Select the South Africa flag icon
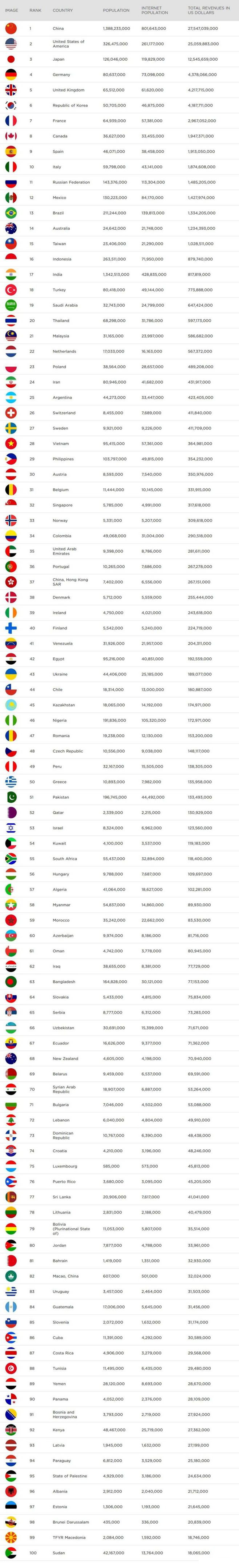The height and width of the screenshot is (1568, 239). pyautogui.click(x=11, y=859)
